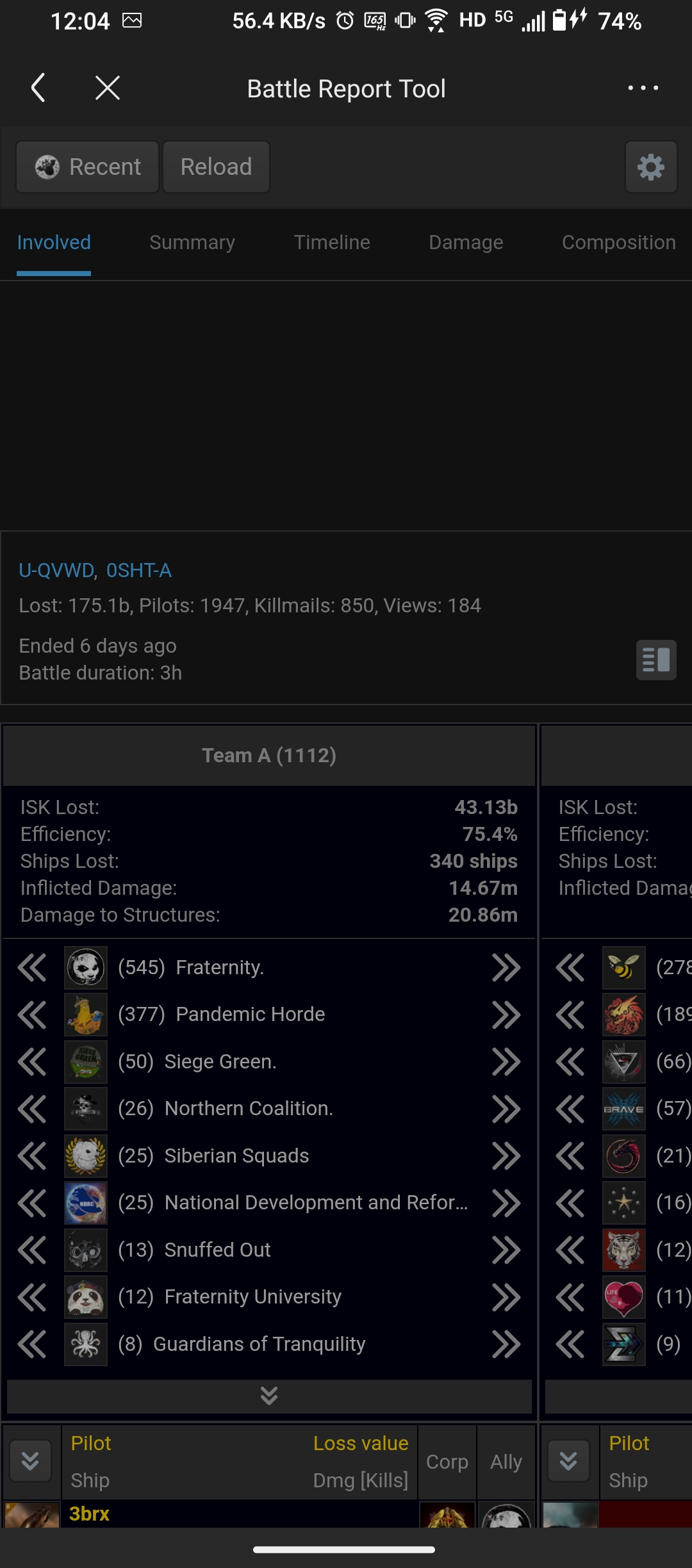Click the Guardians of Tranquility octopus logo

(86, 1344)
